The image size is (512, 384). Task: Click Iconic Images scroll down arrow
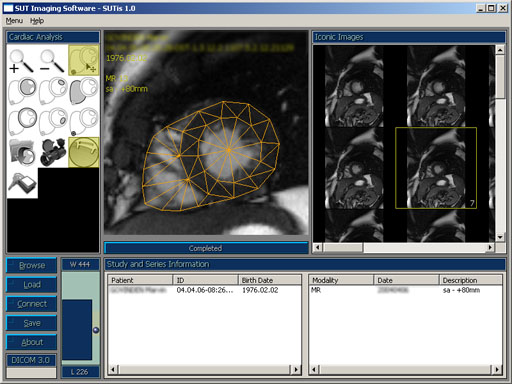[x=500, y=237]
